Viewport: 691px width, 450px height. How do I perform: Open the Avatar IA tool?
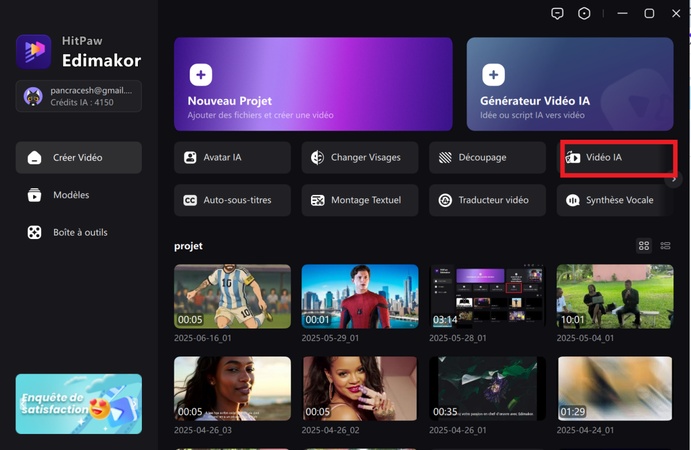pyautogui.click(x=232, y=158)
